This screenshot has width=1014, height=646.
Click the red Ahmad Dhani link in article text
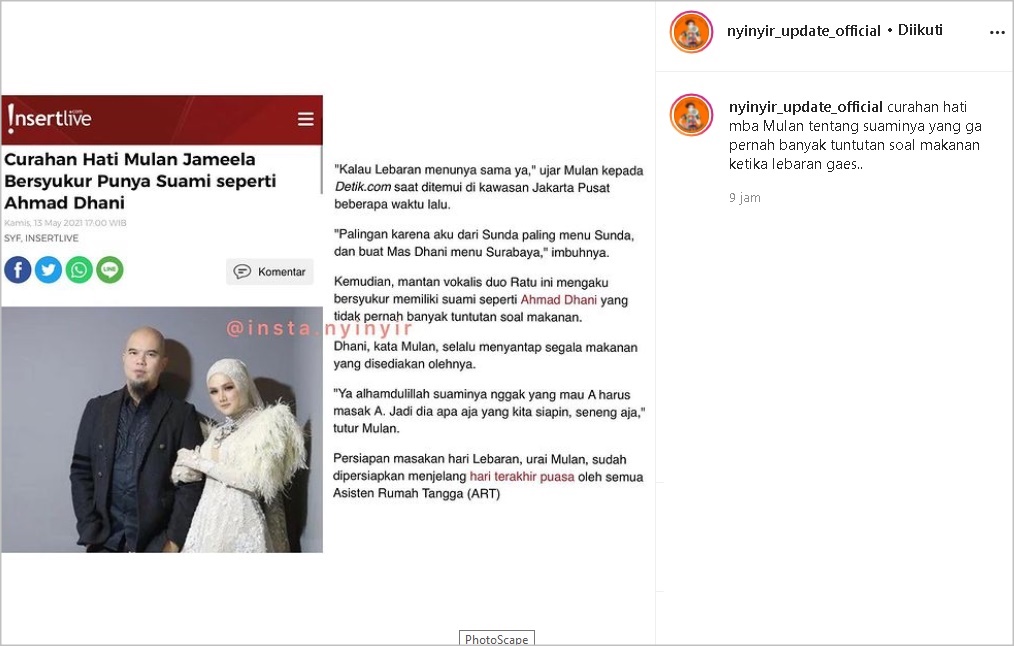point(559,299)
